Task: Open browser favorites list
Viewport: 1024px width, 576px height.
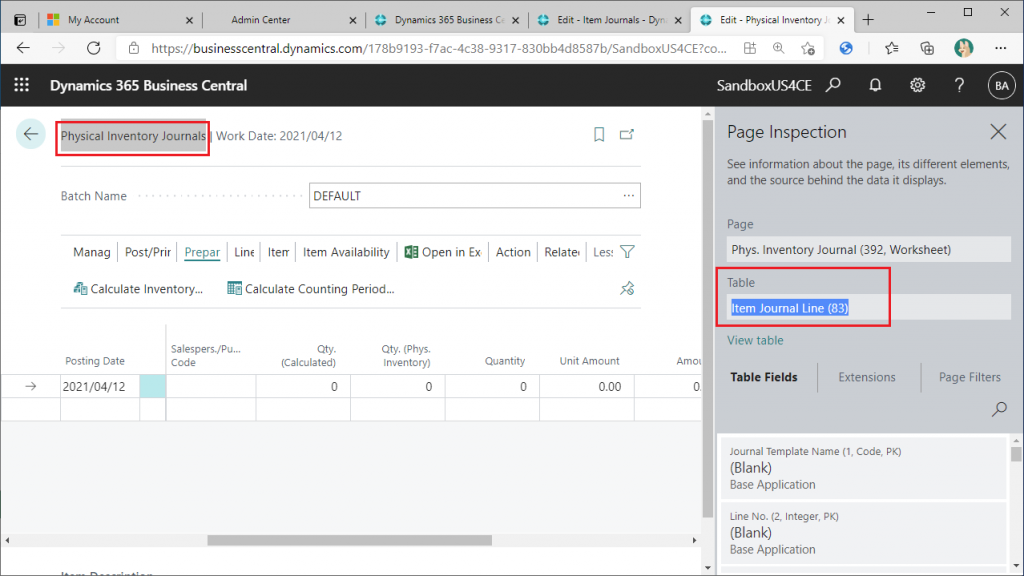Action: 891,48
